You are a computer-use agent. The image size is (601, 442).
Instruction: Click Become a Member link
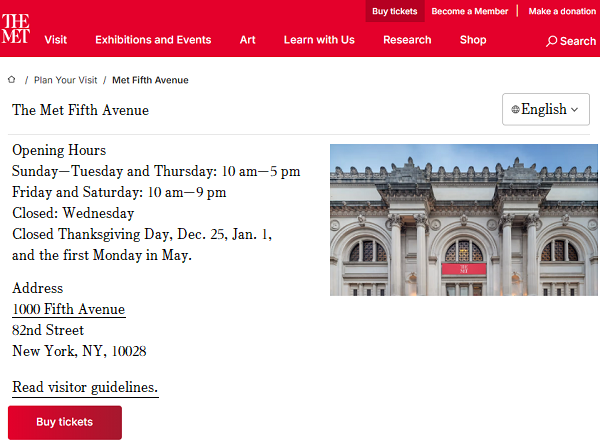469,11
